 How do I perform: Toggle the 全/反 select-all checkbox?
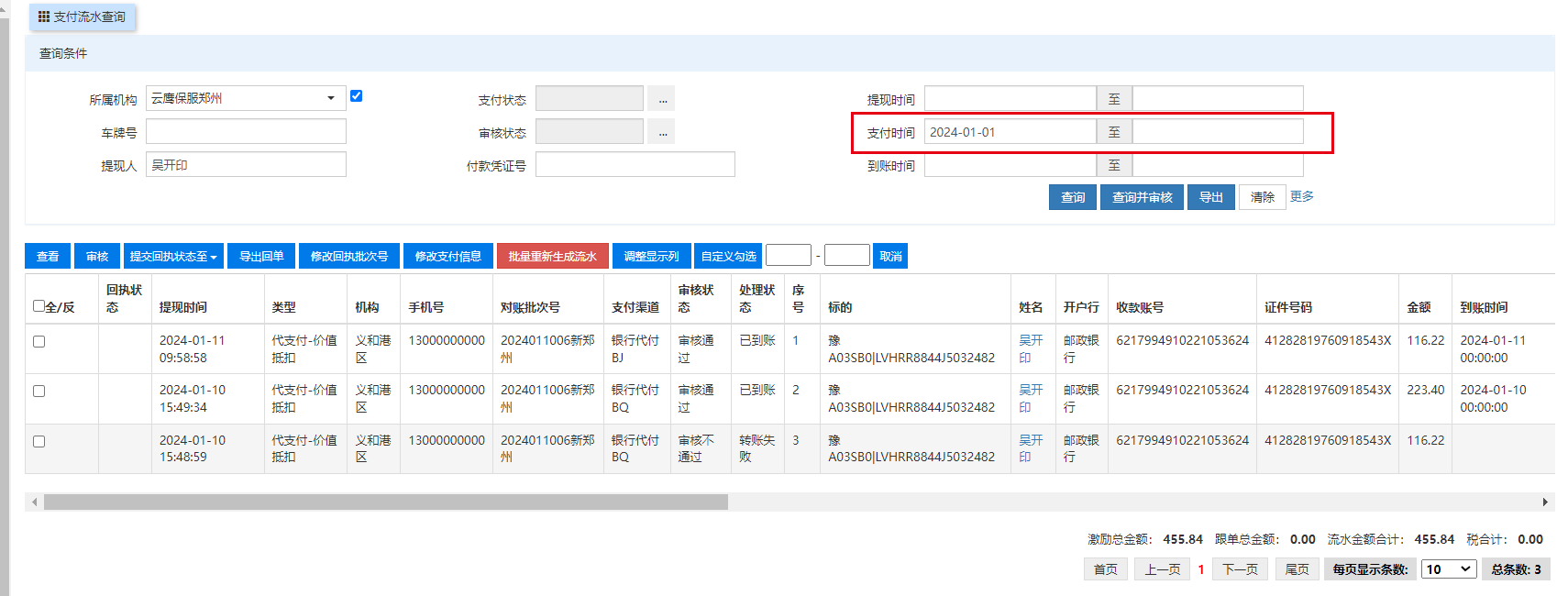pyautogui.click(x=39, y=306)
